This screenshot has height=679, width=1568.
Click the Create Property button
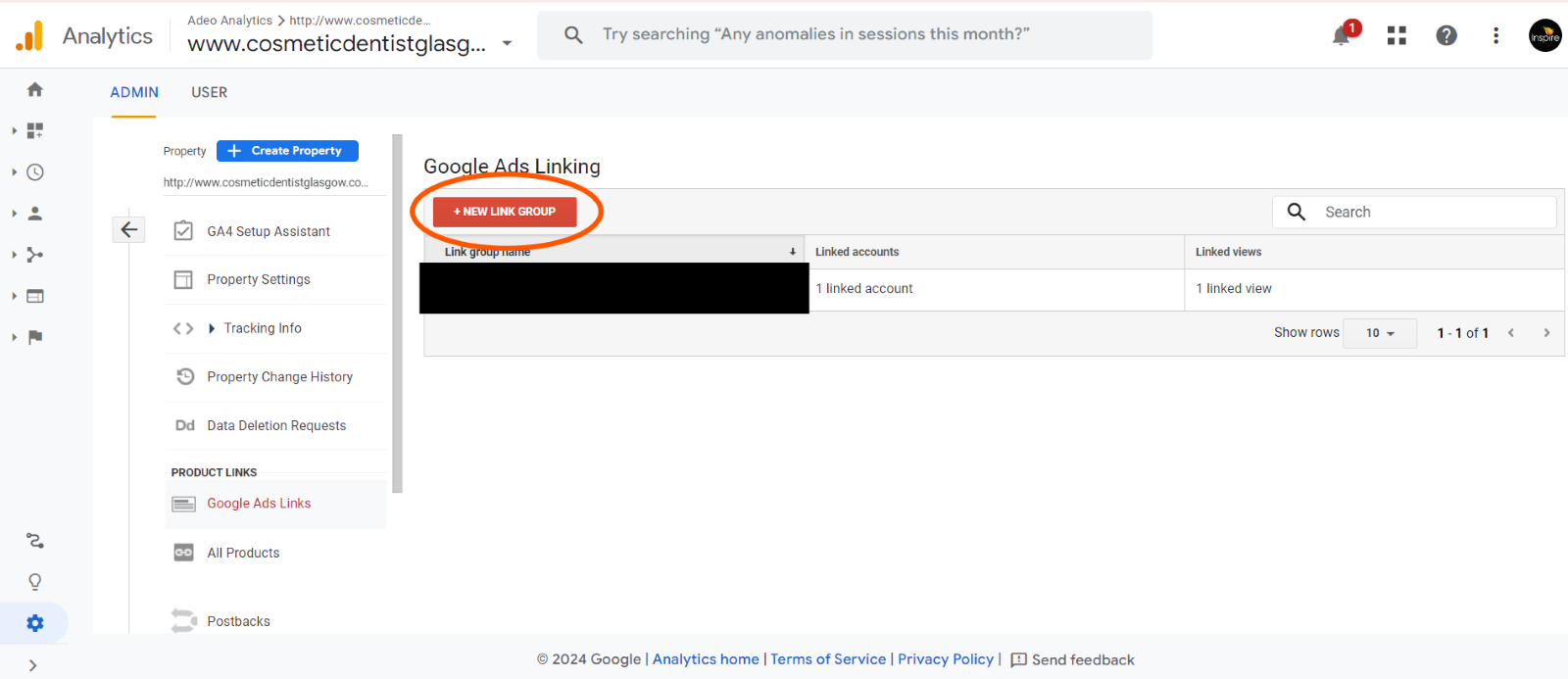tap(287, 151)
